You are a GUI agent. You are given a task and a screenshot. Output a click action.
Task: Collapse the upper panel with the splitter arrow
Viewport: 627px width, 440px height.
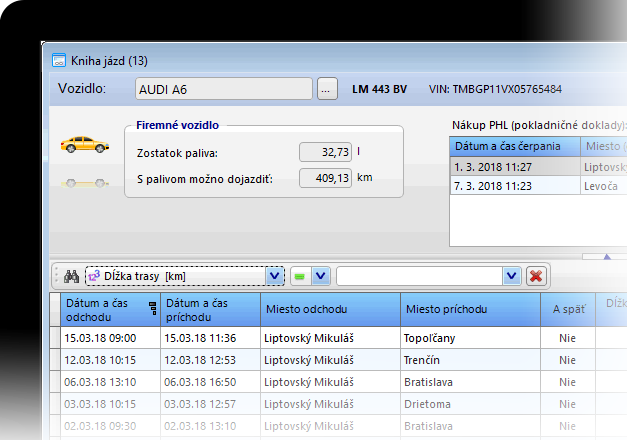(607, 256)
